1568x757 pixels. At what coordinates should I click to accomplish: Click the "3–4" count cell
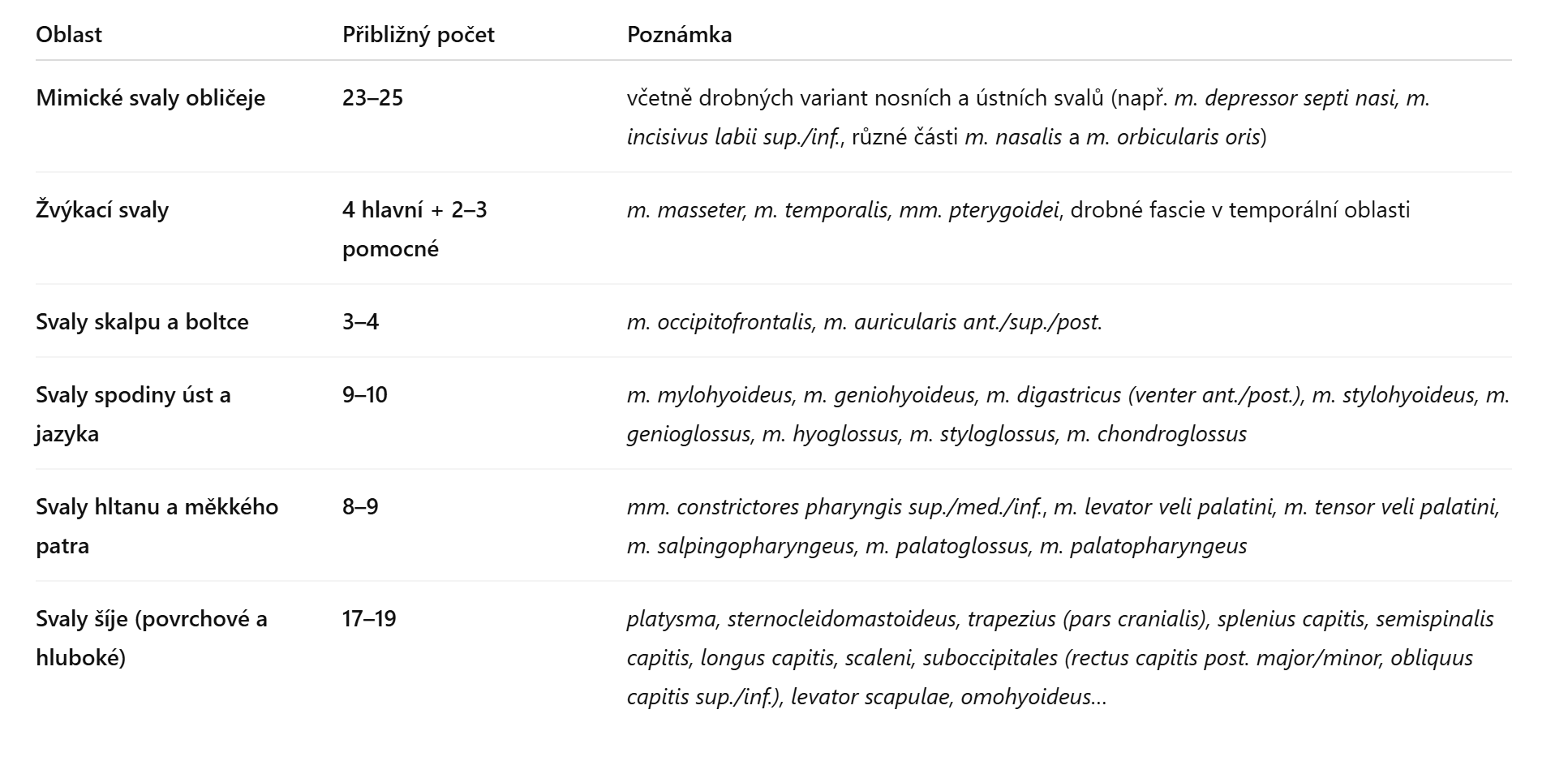click(360, 322)
